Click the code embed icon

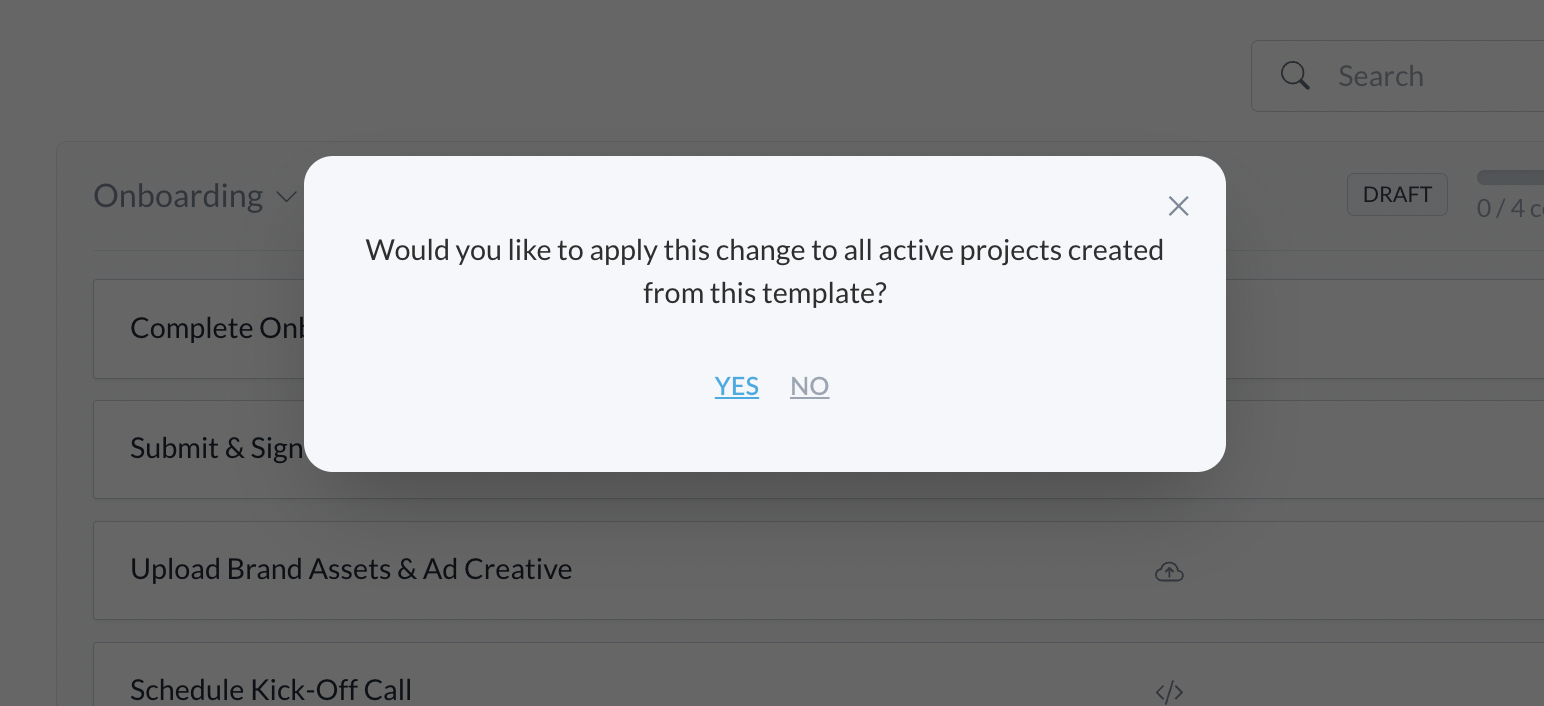[1169, 691]
